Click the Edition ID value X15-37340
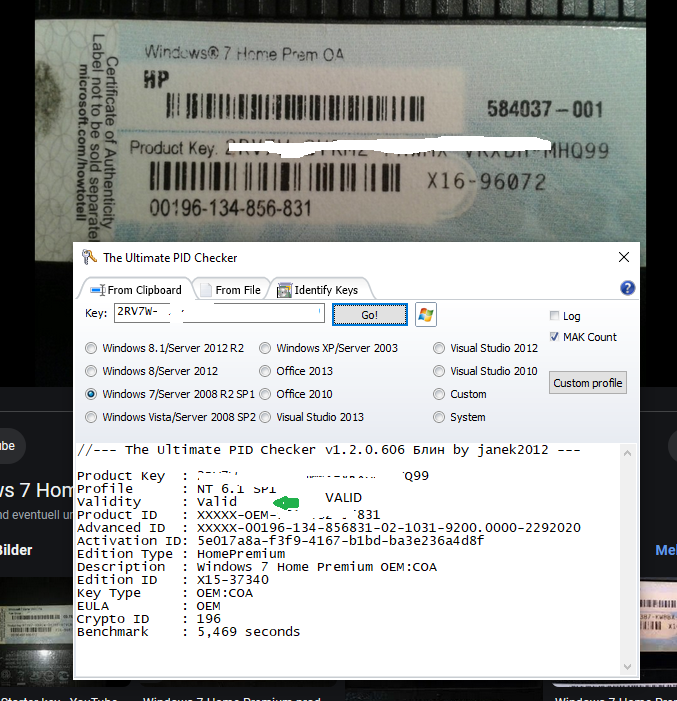Image resolution: width=677 pixels, height=701 pixels. 233,580
